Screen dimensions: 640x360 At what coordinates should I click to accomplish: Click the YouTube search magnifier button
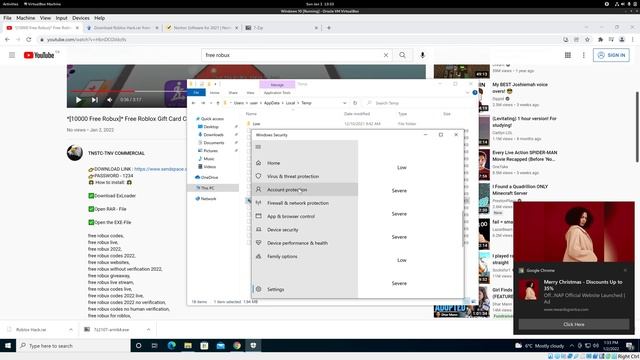pyautogui.click(x=402, y=55)
